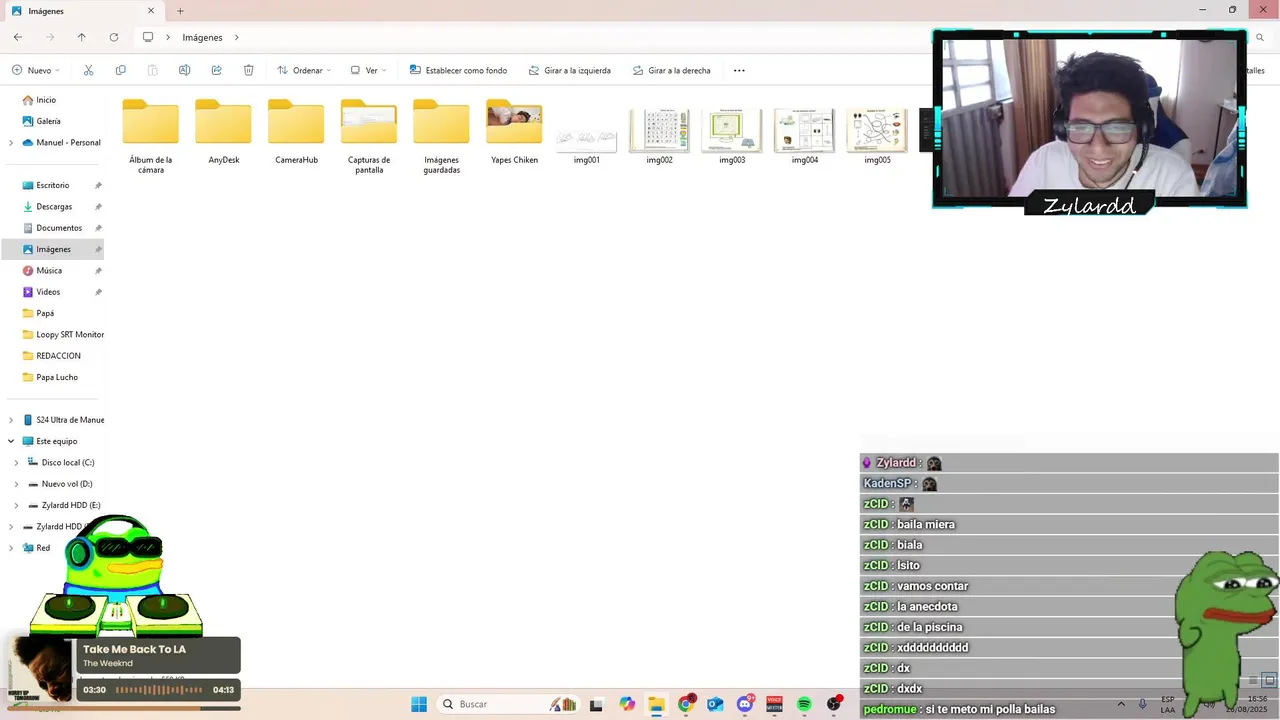
Task: Open the Álbum de la cámara folder
Action: 151,136
